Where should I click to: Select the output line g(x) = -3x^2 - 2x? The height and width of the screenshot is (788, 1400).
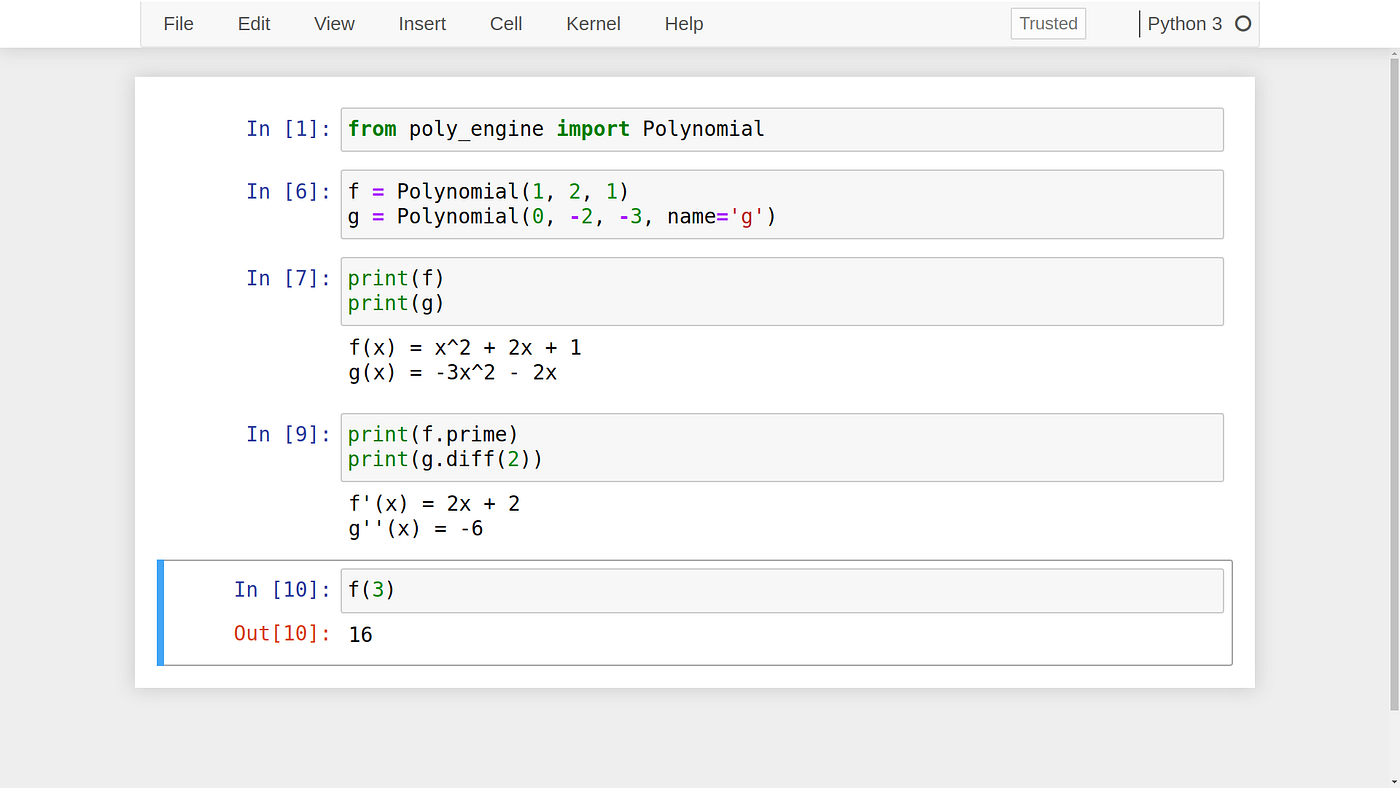[452, 372]
